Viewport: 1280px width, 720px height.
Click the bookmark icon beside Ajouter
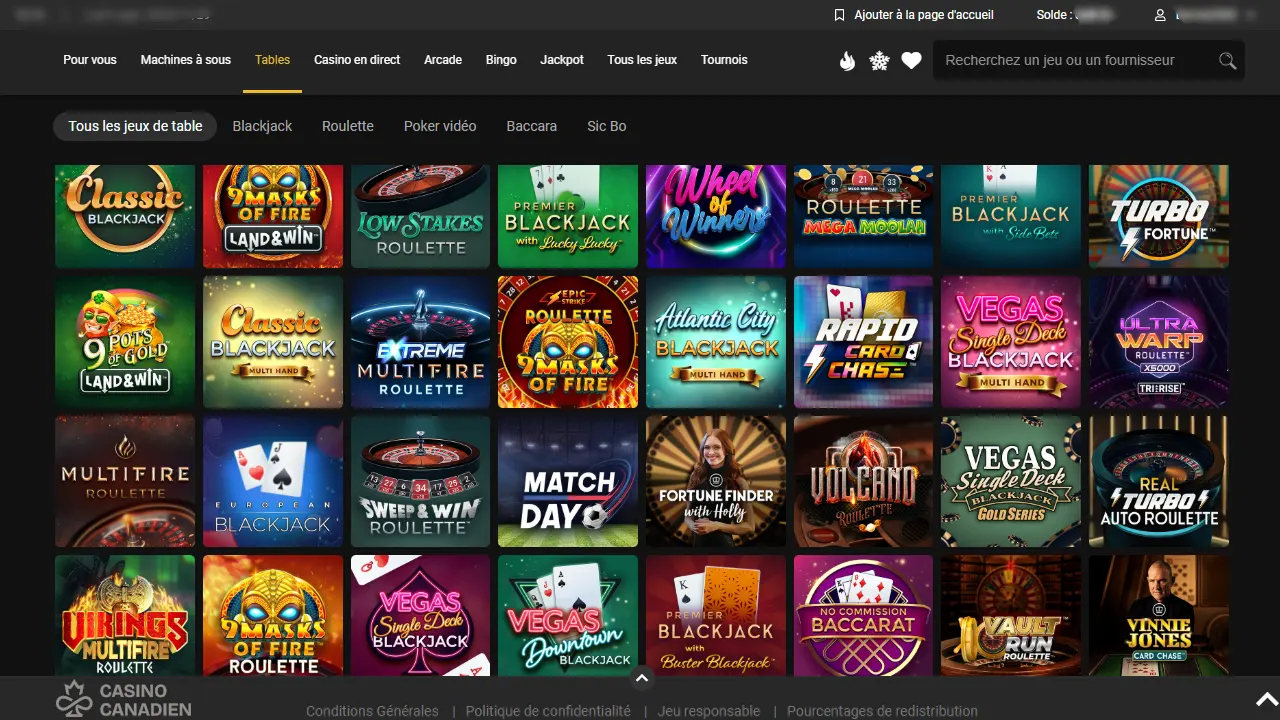click(x=840, y=15)
